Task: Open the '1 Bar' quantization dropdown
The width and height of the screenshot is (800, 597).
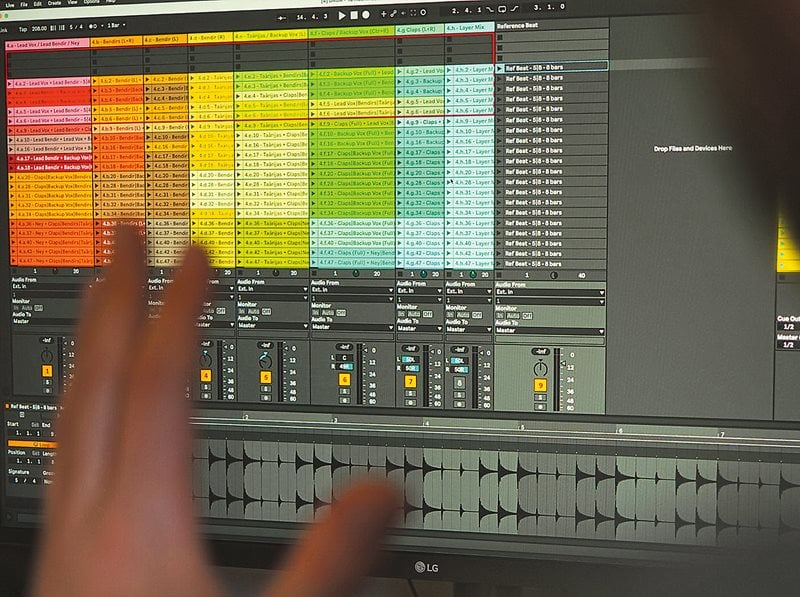Action: tap(116, 25)
